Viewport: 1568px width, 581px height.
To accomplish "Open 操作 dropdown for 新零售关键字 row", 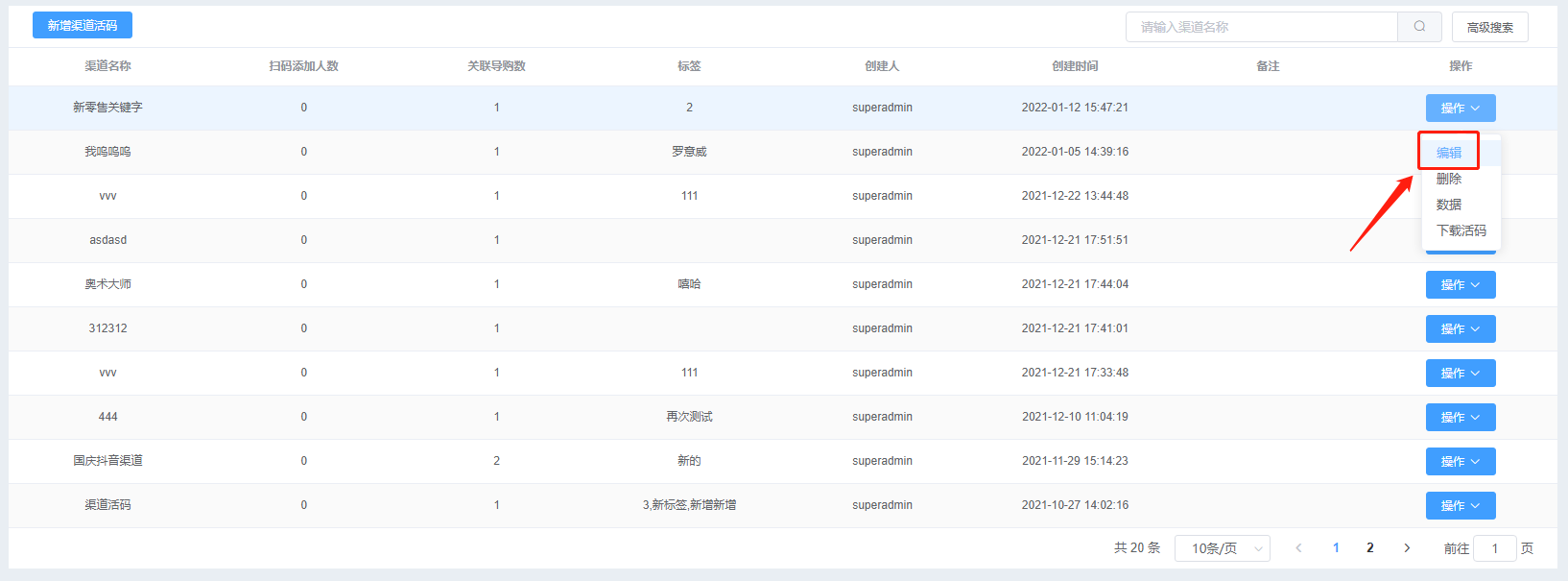I will (1460, 109).
